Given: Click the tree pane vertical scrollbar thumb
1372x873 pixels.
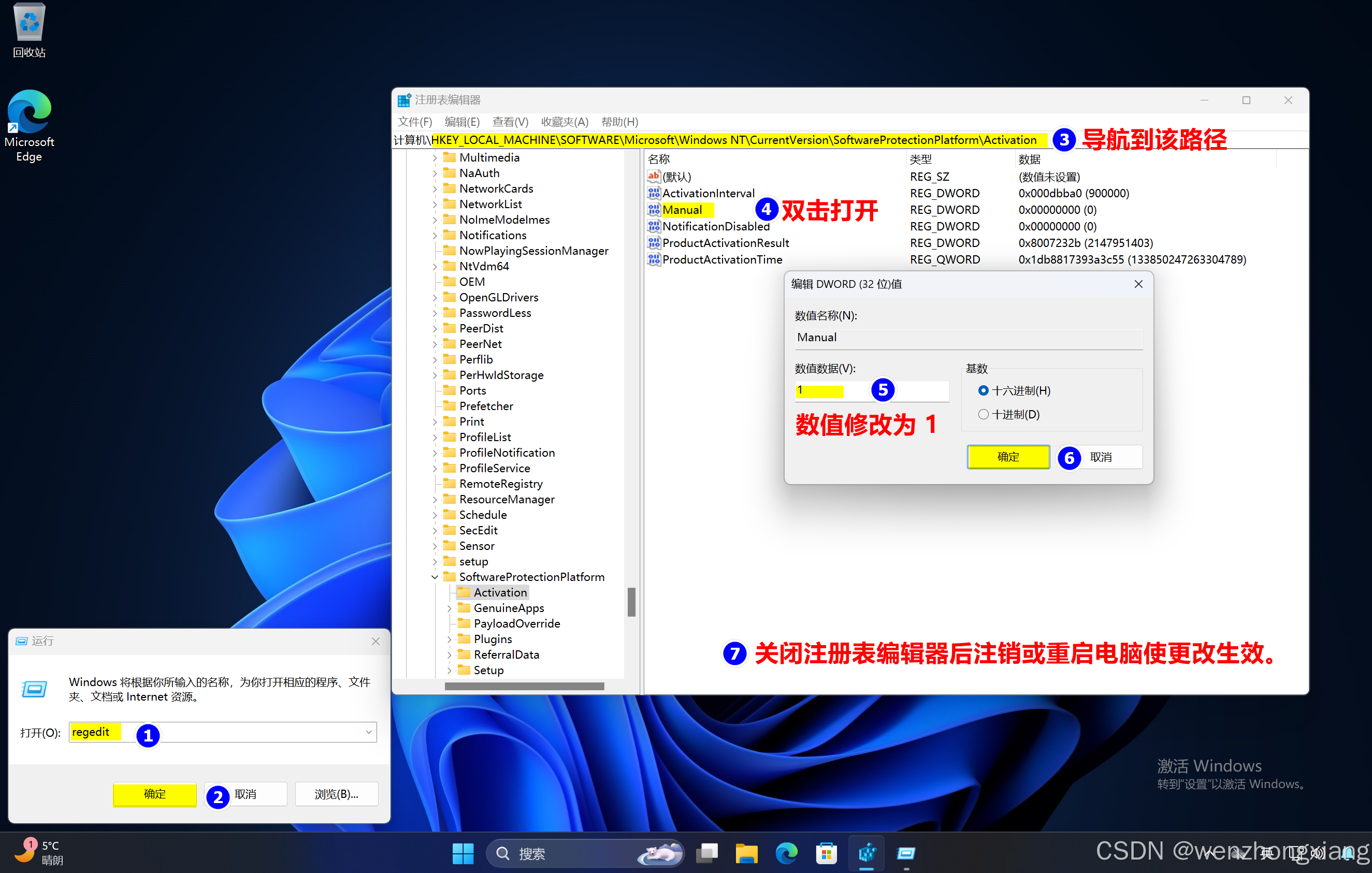Looking at the screenshot, I should (631, 602).
